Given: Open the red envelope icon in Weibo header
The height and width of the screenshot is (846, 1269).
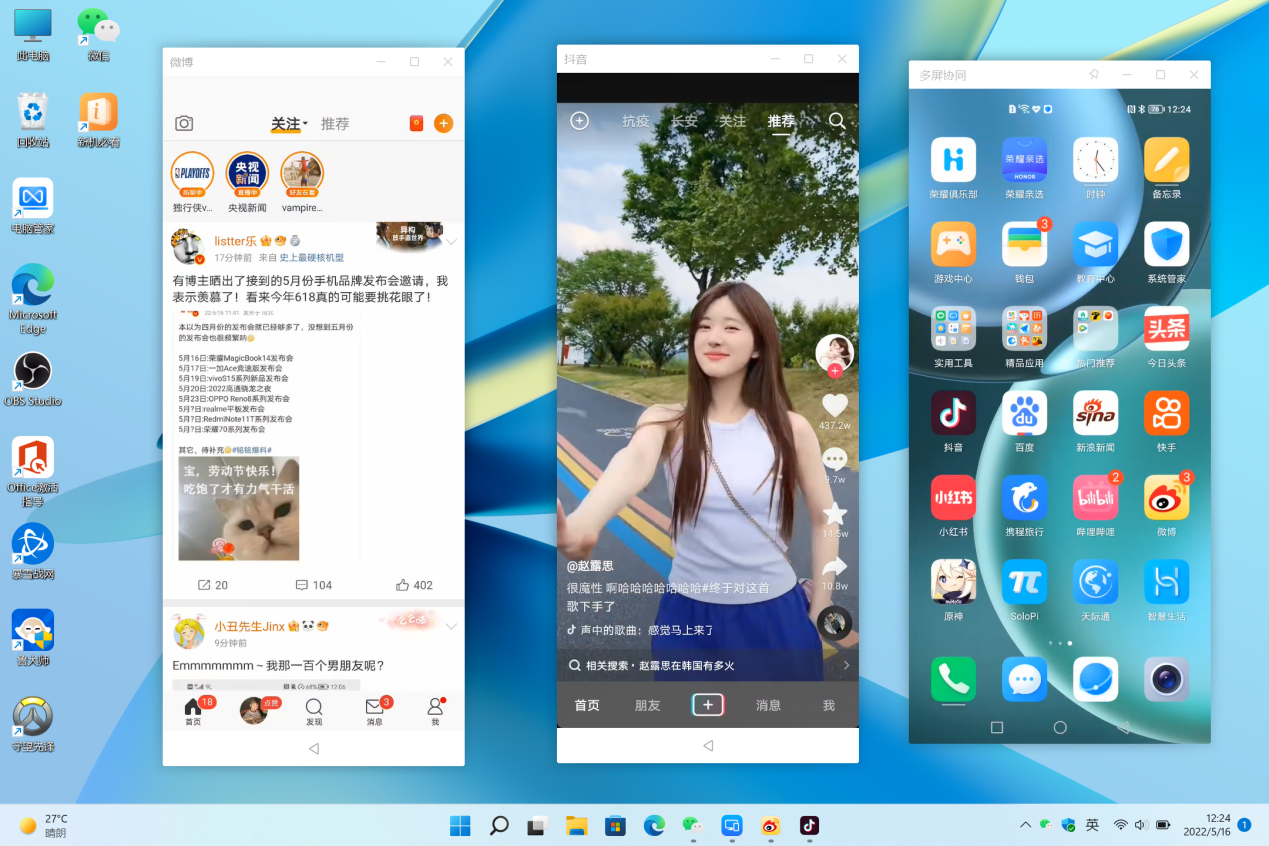Looking at the screenshot, I should pos(417,123).
